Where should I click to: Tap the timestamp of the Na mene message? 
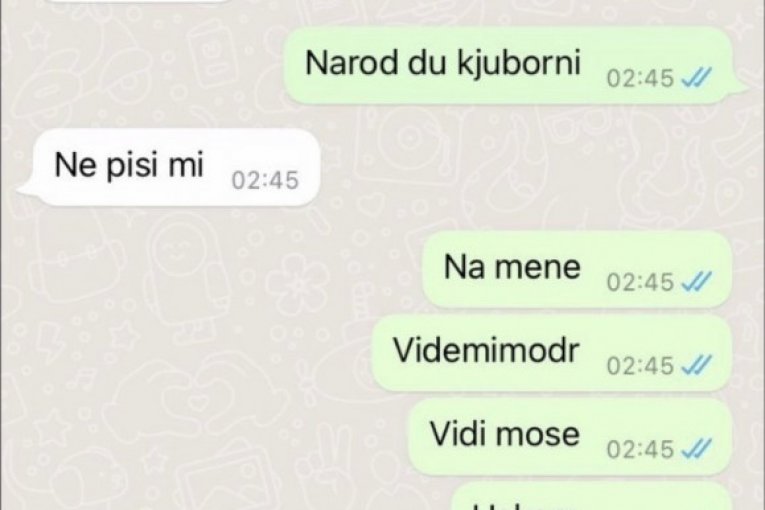point(640,282)
